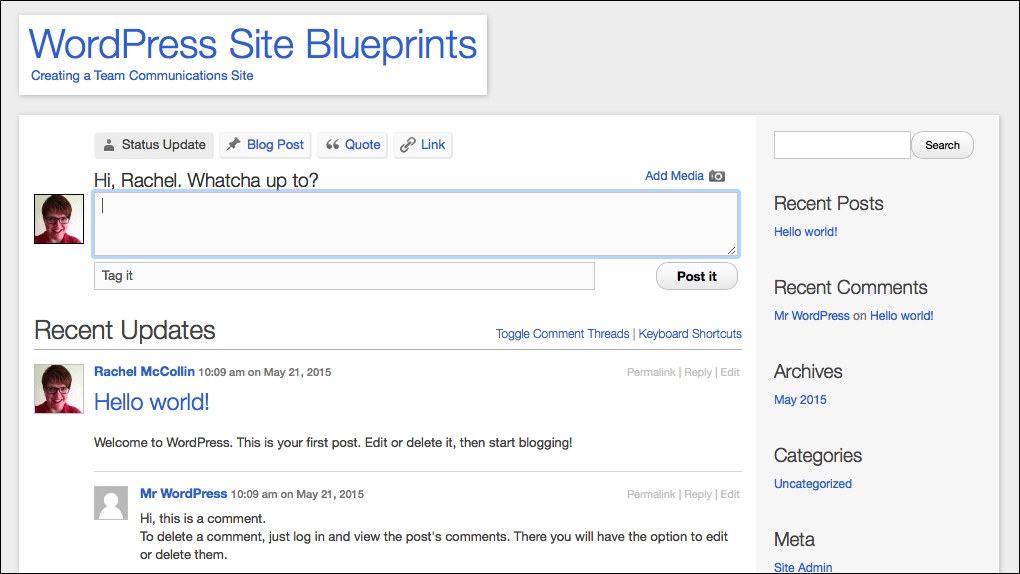Click the Recent Posts sidebar heading

828,203
